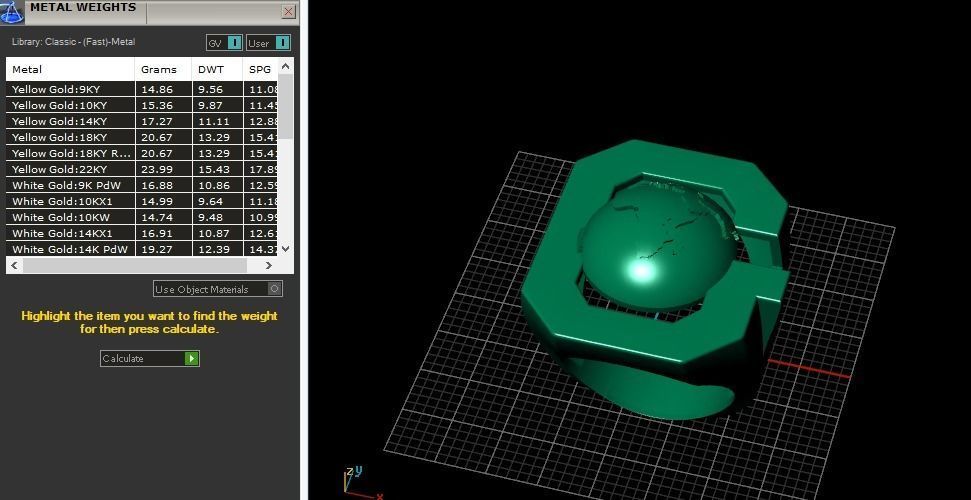Select the White Gold:14KX1 row
Image resolution: width=971 pixels, height=500 pixels.
coord(142,234)
